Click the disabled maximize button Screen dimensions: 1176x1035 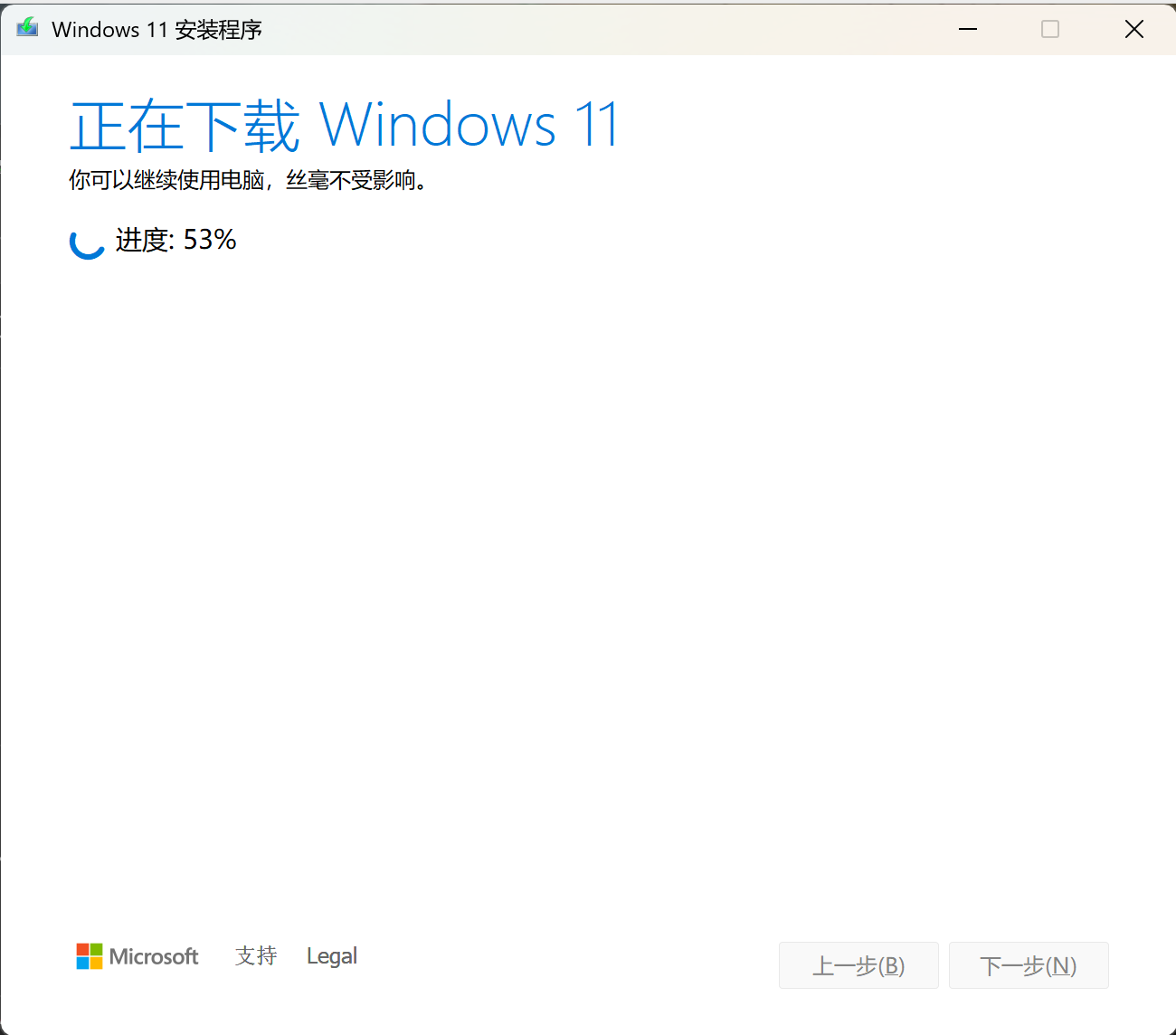(x=1050, y=29)
